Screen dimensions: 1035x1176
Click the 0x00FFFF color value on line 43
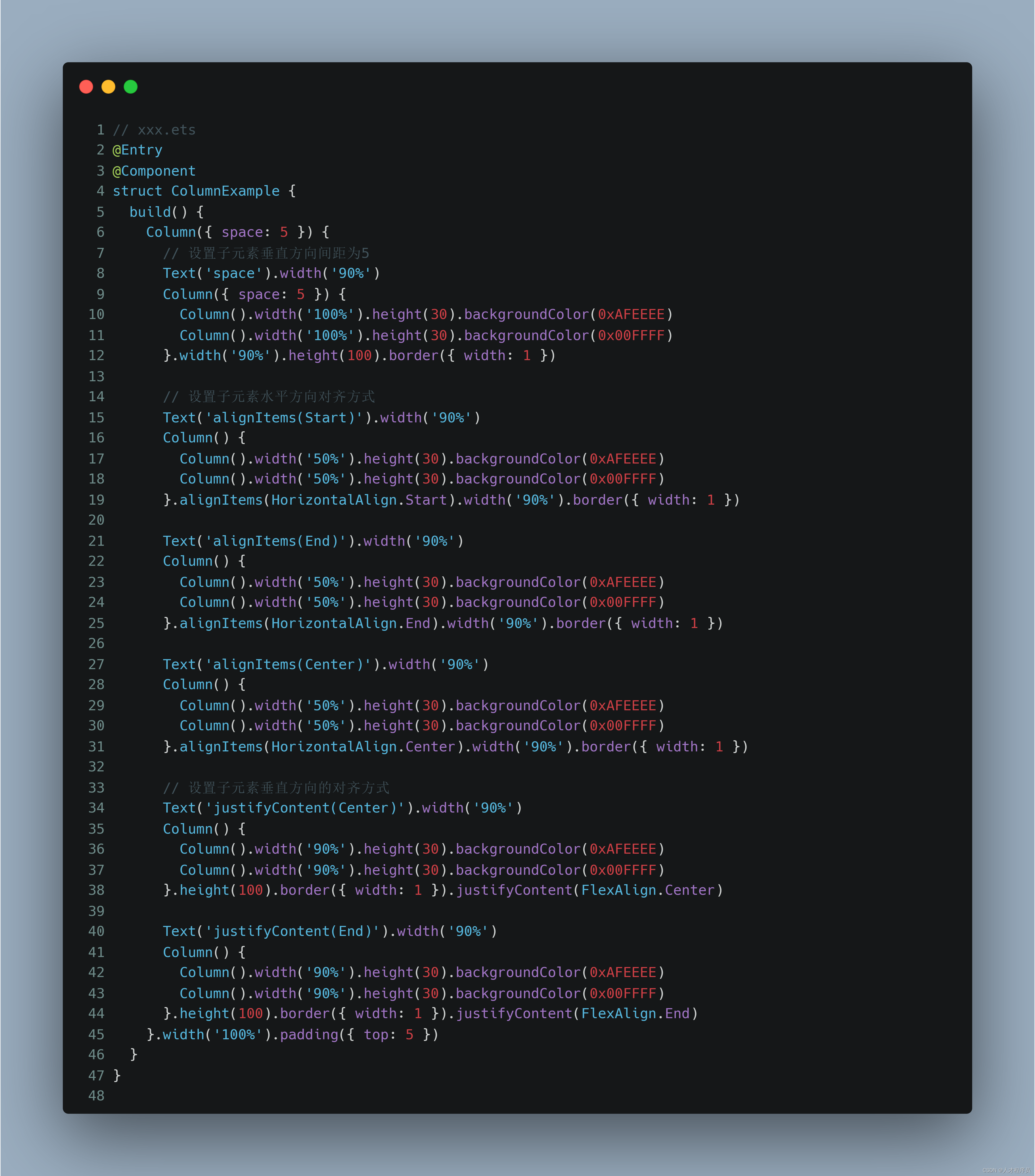(623, 994)
